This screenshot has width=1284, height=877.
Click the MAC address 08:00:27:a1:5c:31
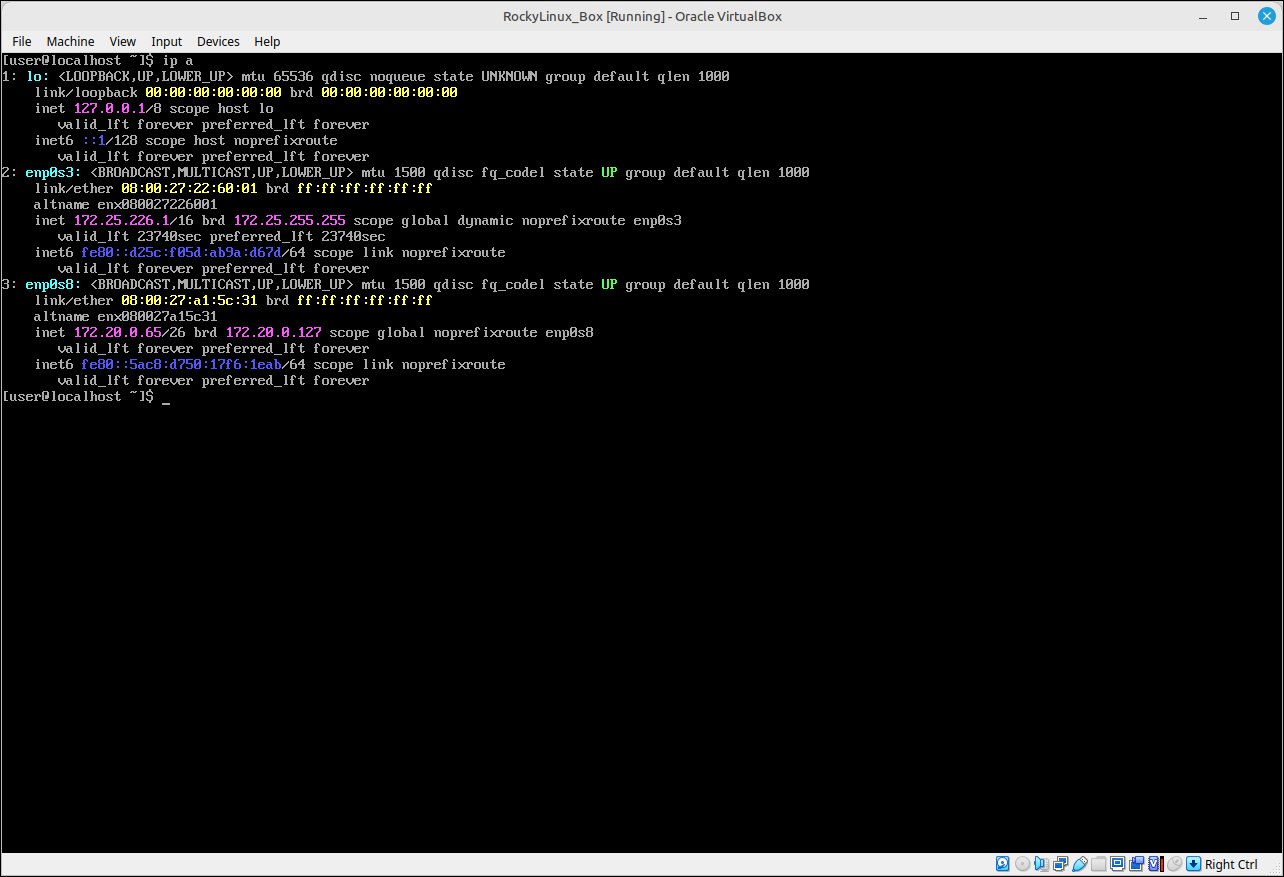click(x=190, y=300)
